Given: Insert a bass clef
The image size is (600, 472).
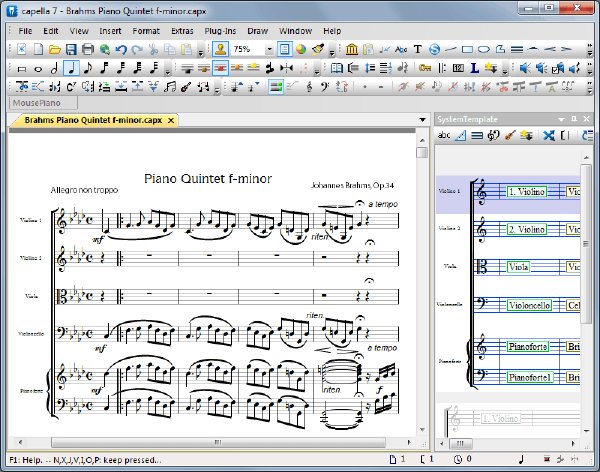Looking at the screenshot, I should [325, 87].
